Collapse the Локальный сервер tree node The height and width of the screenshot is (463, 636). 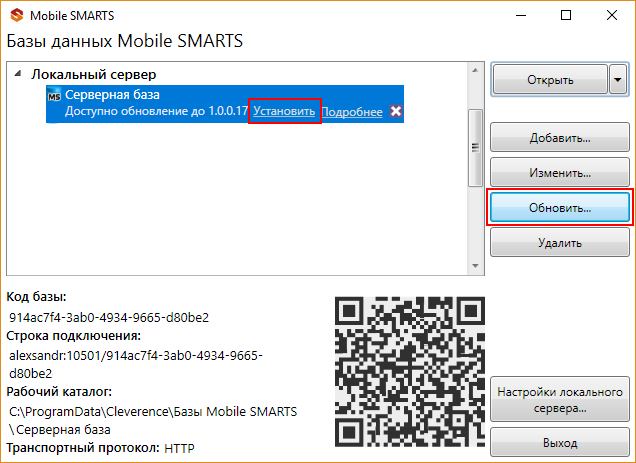point(18,74)
